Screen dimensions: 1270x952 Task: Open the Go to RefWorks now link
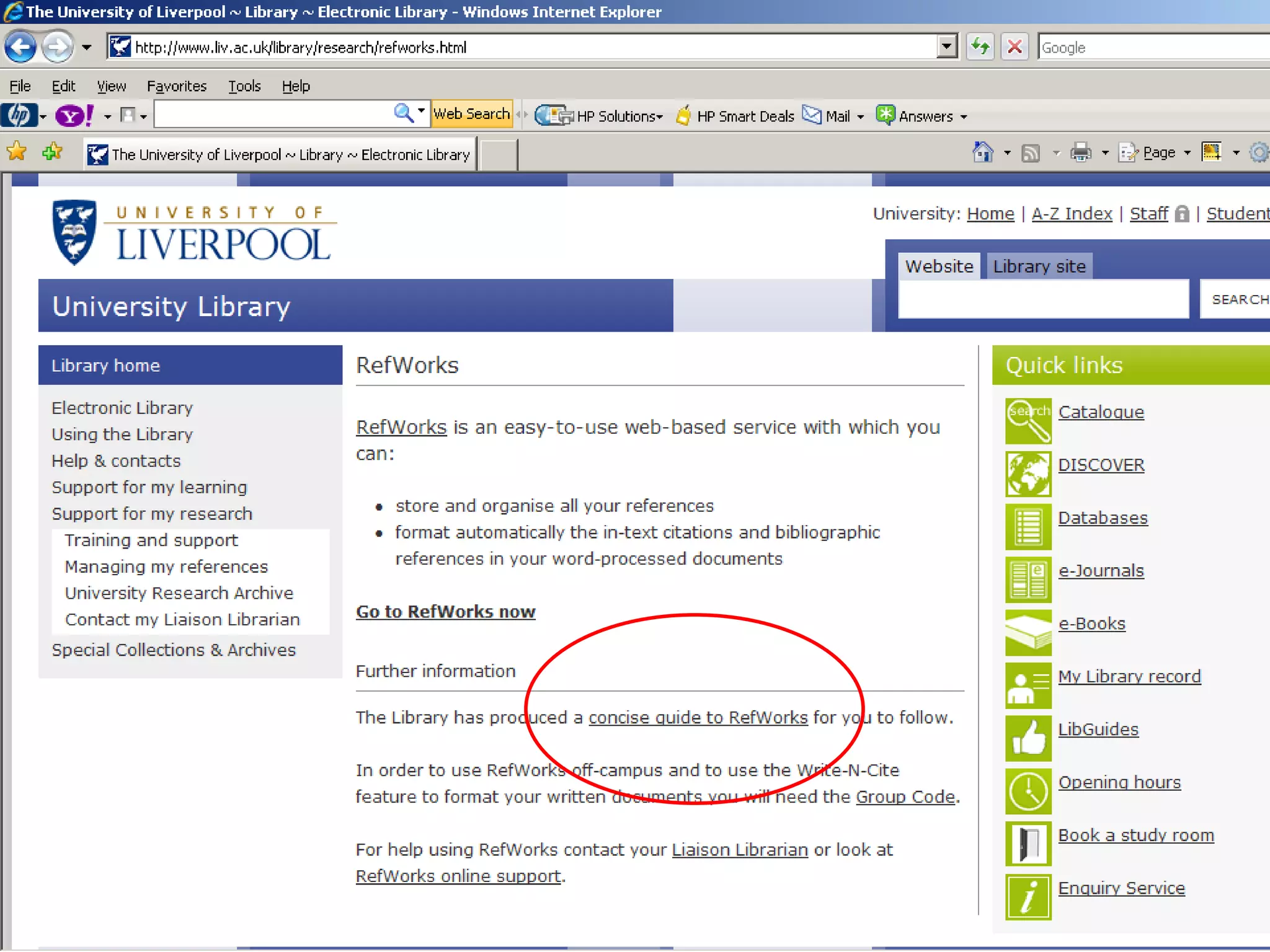pos(445,612)
